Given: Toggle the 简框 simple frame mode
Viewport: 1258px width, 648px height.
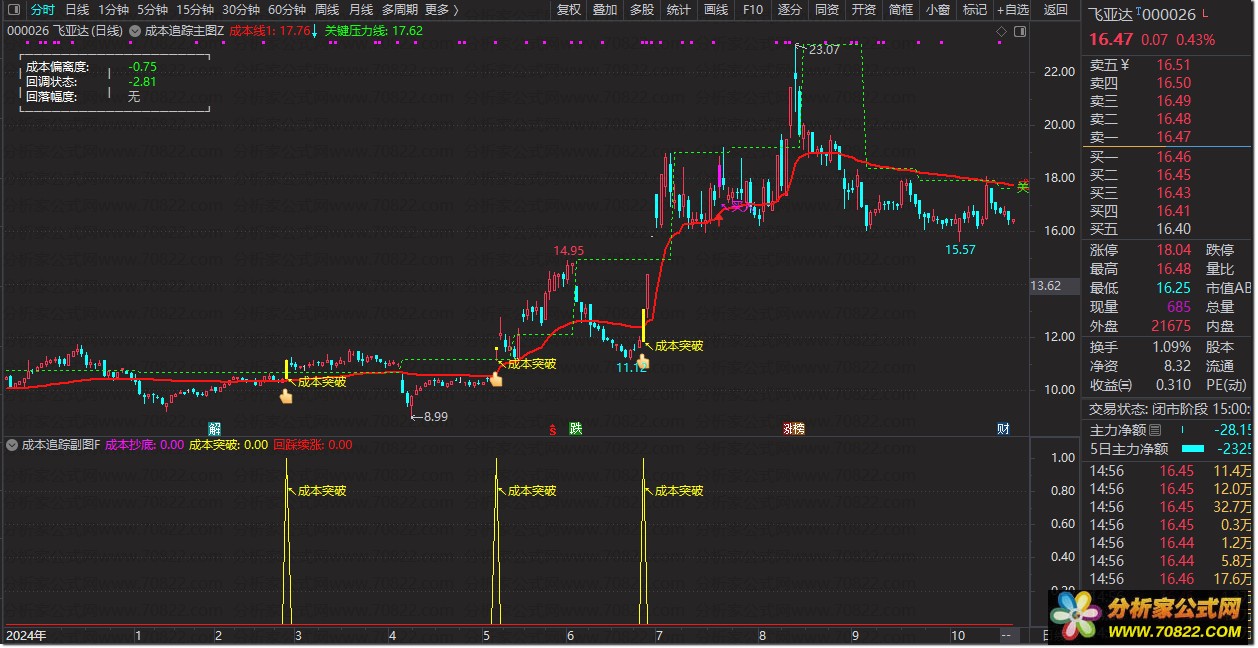Looking at the screenshot, I should (901, 10).
